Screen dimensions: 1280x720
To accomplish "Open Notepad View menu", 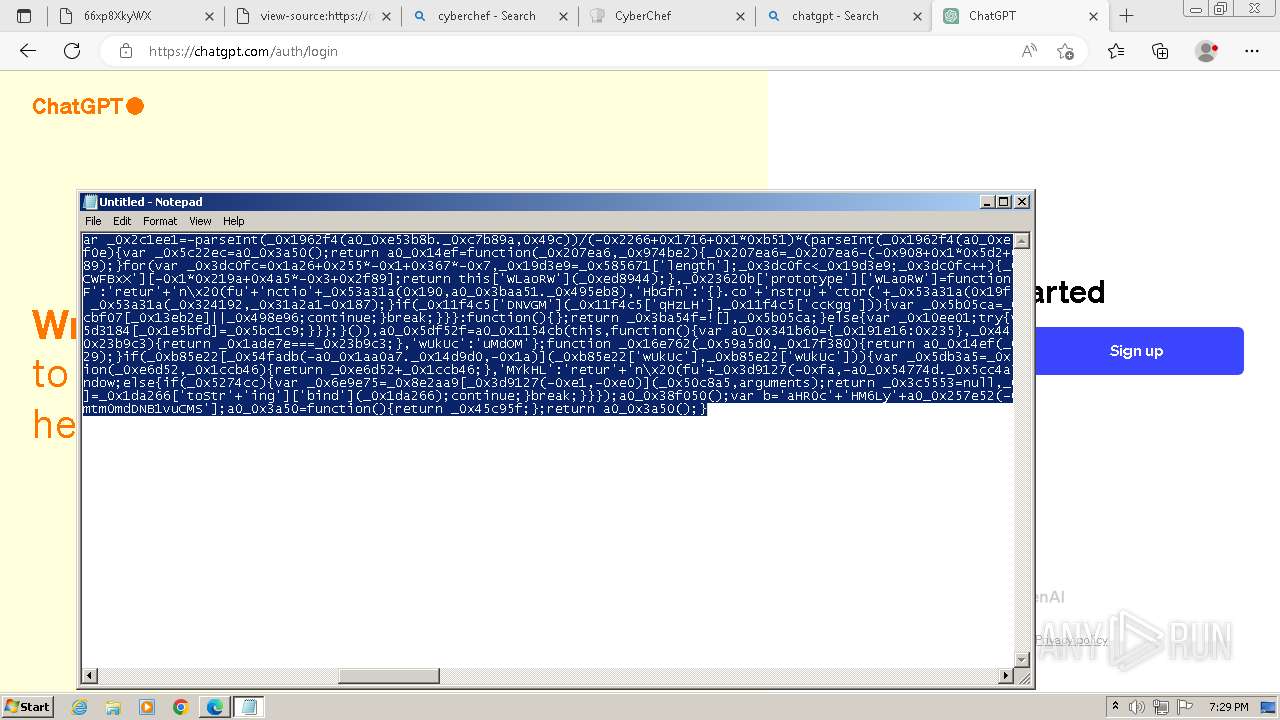I will point(200,221).
